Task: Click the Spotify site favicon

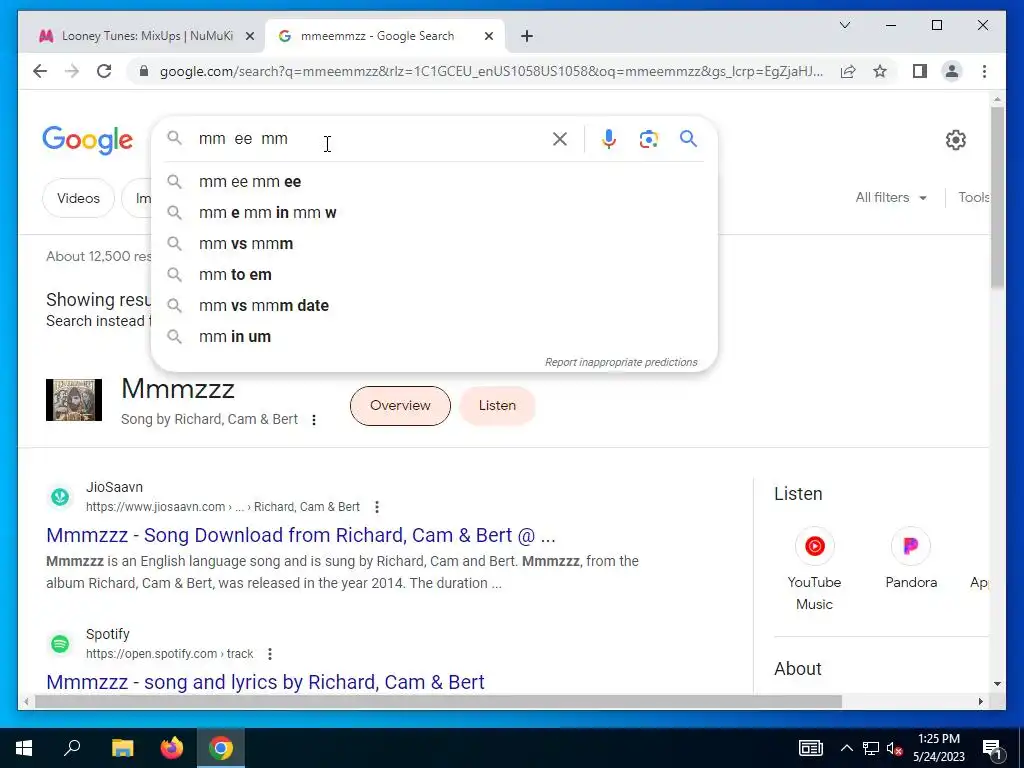Action: point(60,644)
